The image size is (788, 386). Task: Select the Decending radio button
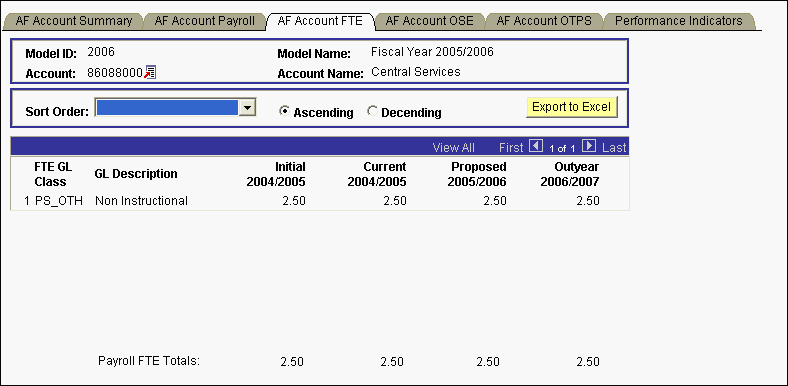[372, 112]
